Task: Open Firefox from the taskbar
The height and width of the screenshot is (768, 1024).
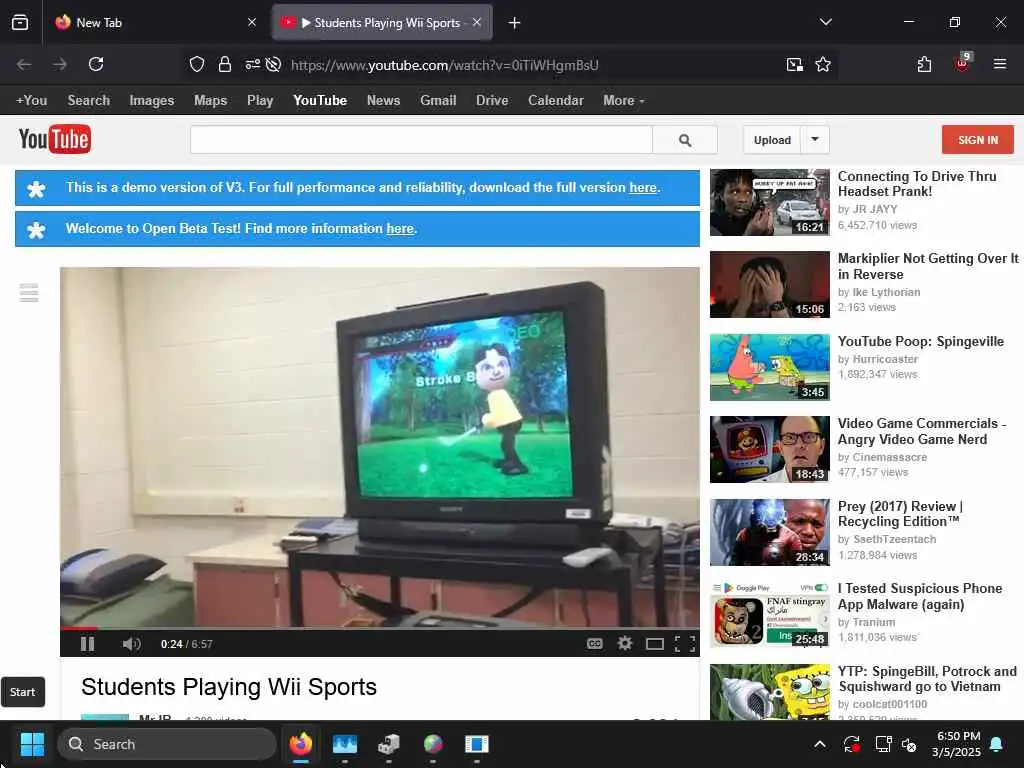Action: [301, 744]
